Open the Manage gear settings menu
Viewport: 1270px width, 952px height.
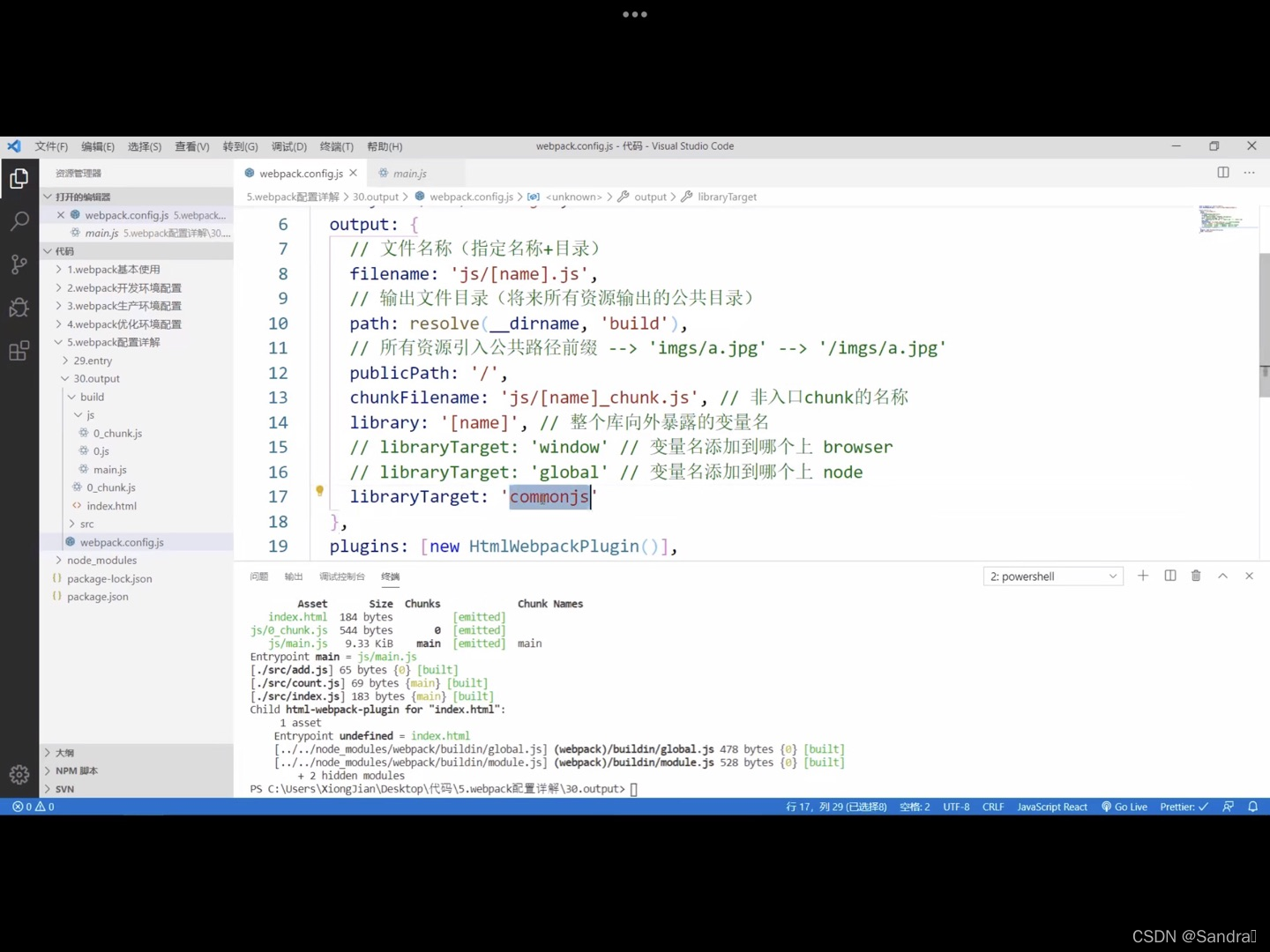coord(19,775)
